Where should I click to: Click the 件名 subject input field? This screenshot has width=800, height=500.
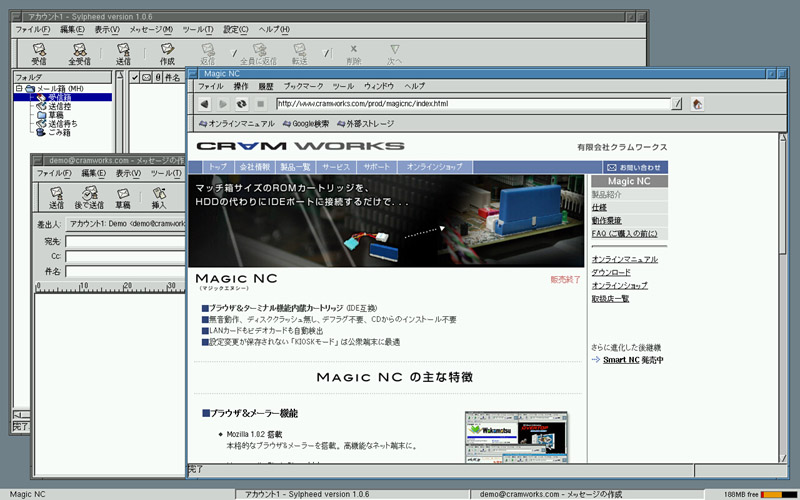pos(126,271)
